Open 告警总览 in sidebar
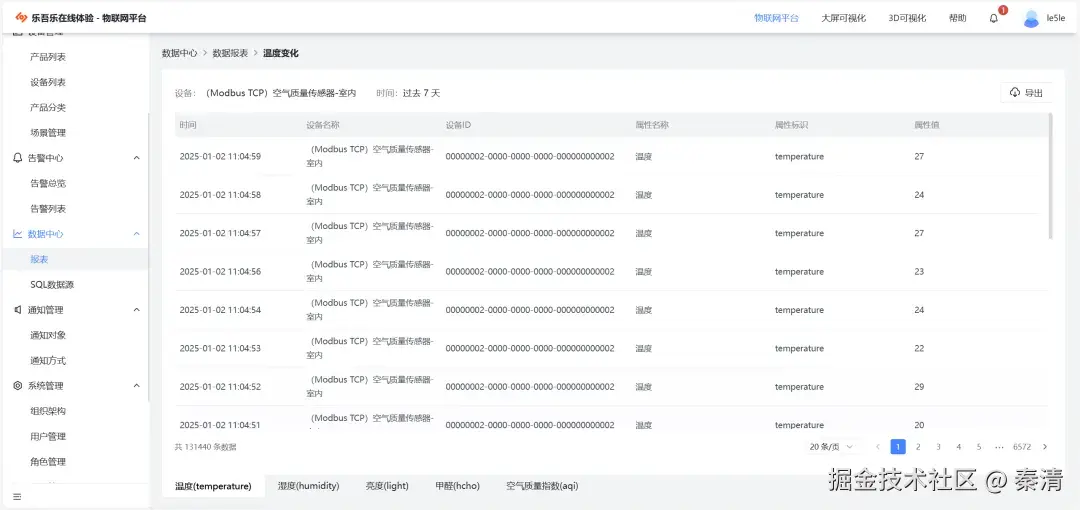 click(x=48, y=183)
